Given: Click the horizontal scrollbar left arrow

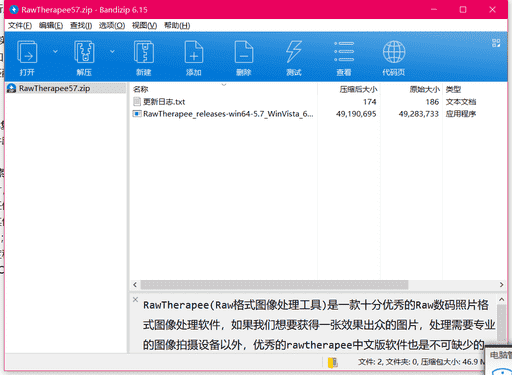Looking at the screenshot, I should [x=135, y=285].
